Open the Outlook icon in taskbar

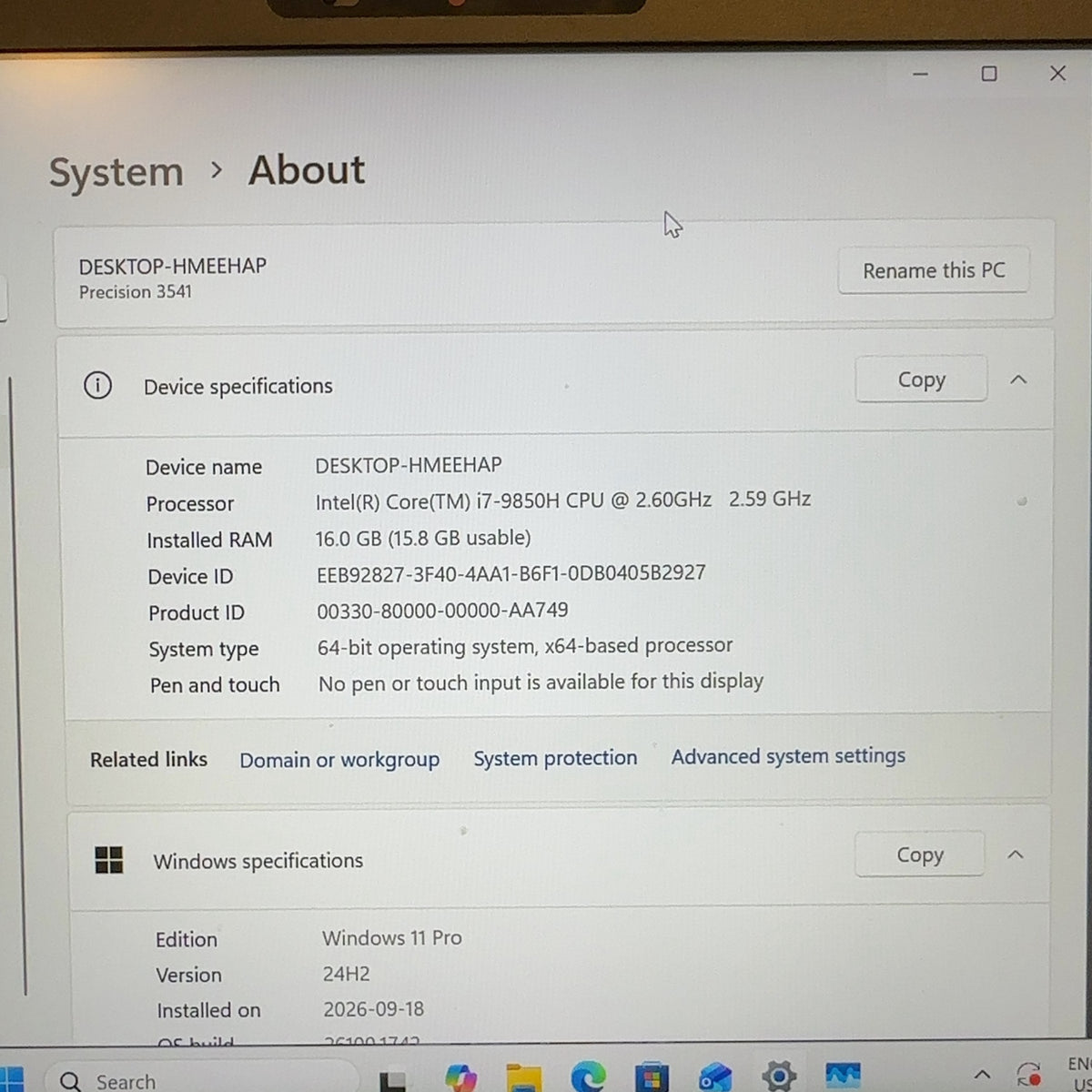pyautogui.click(x=715, y=1078)
